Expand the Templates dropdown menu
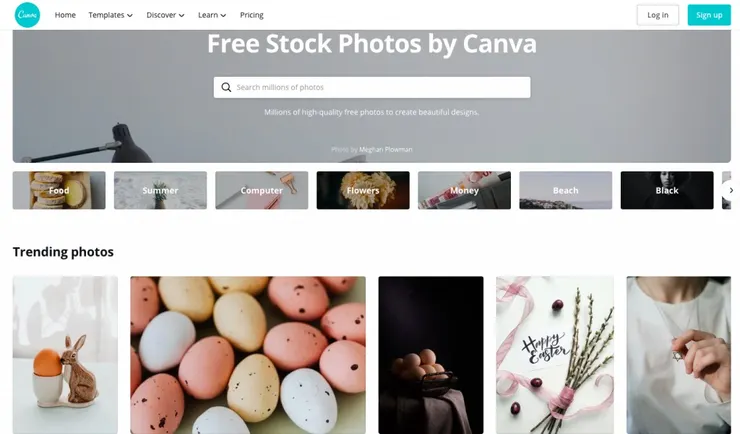The height and width of the screenshot is (434, 740). (110, 15)
